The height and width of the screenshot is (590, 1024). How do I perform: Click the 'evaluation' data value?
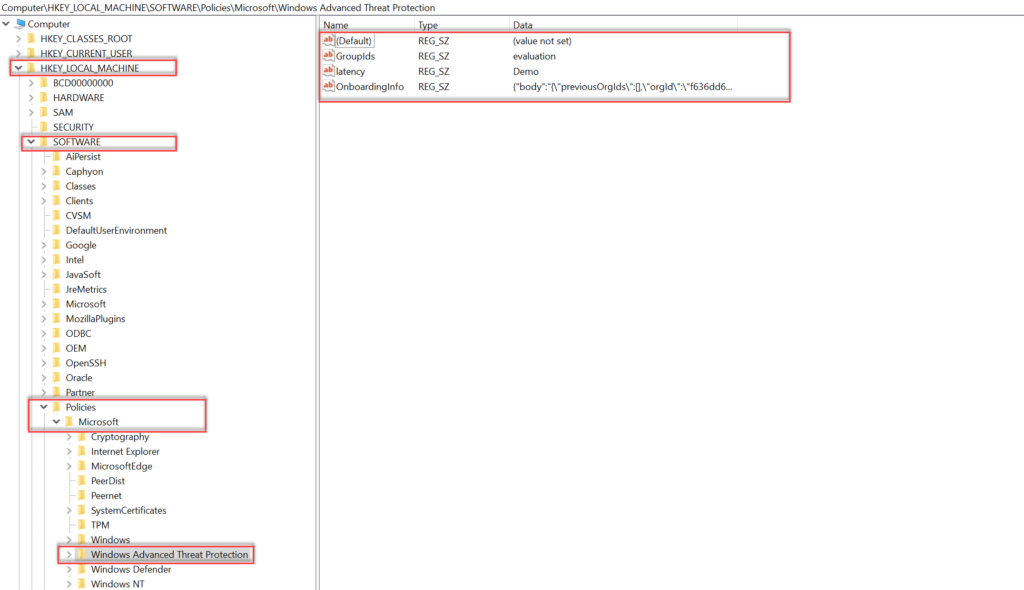coord(534,56)
